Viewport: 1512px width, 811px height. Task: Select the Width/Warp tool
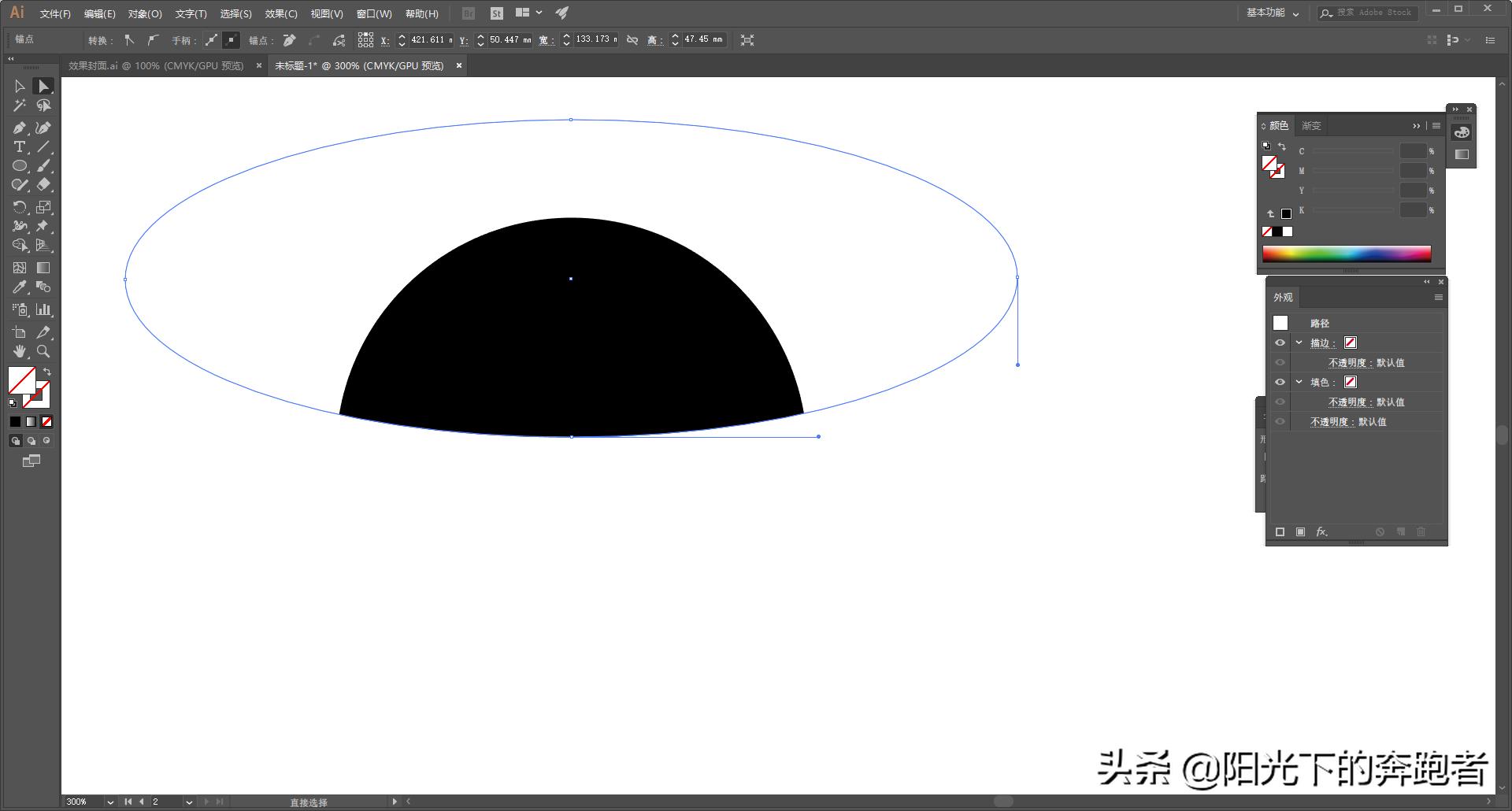[20, 226]
